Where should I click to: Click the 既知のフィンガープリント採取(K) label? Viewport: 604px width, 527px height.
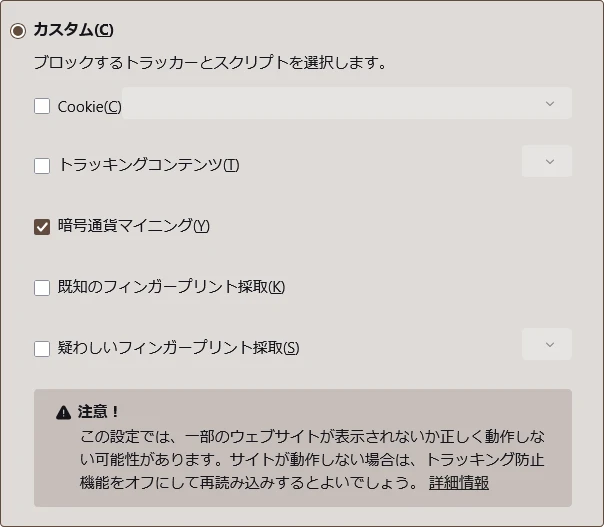[171, 287]
